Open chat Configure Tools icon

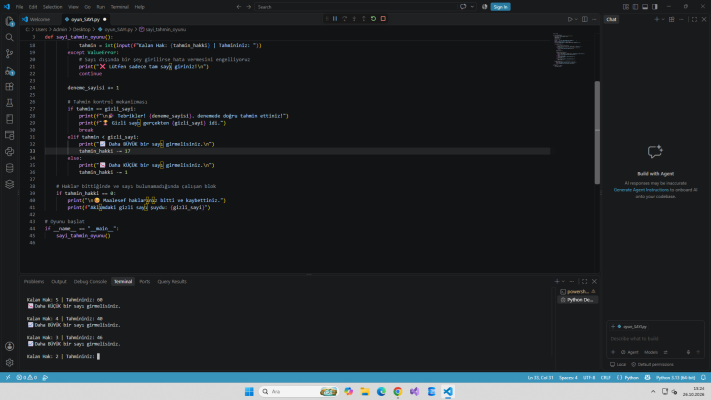pos(666,352)
